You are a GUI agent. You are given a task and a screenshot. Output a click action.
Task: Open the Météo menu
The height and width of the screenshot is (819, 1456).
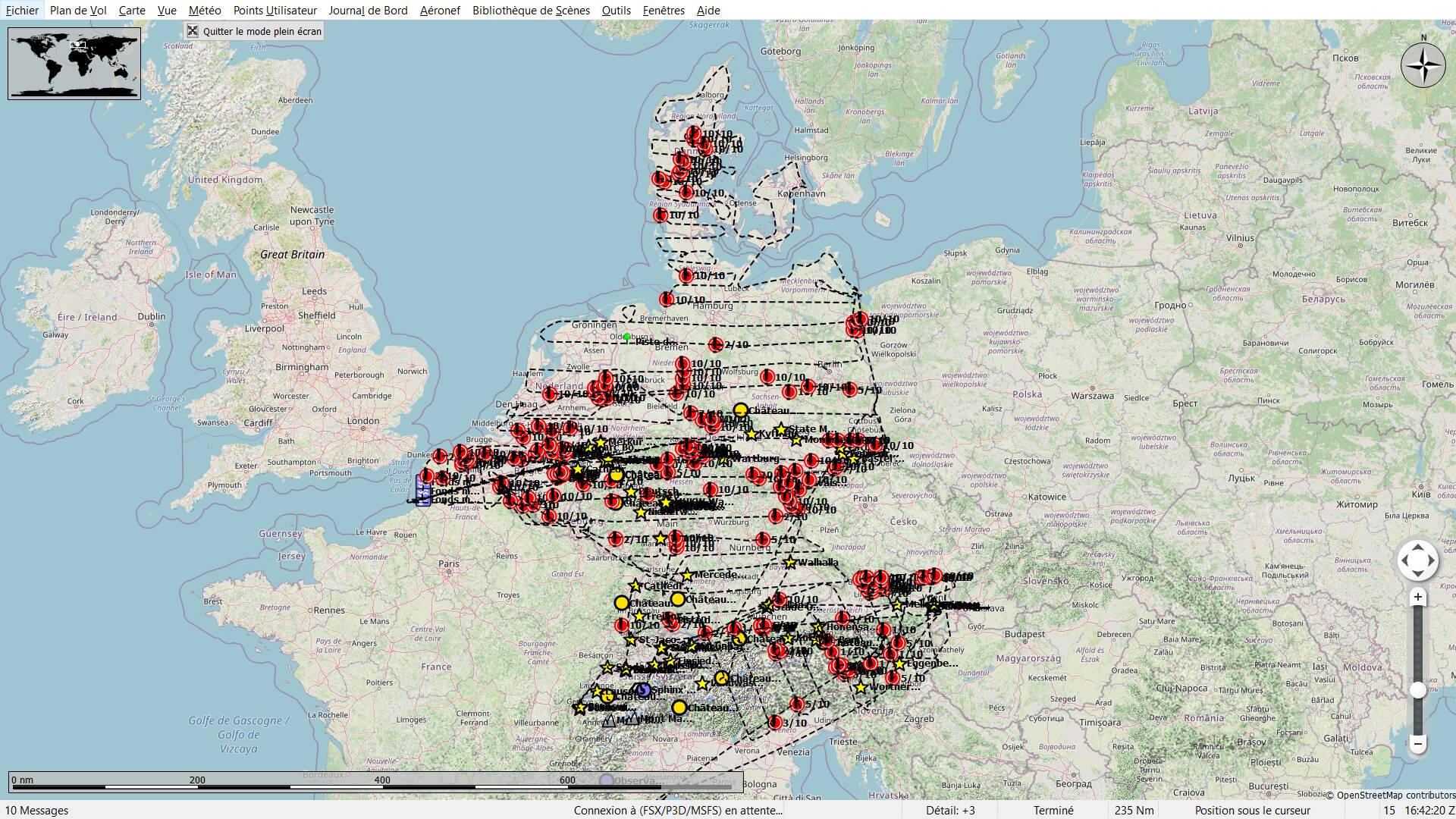point(205,10)
